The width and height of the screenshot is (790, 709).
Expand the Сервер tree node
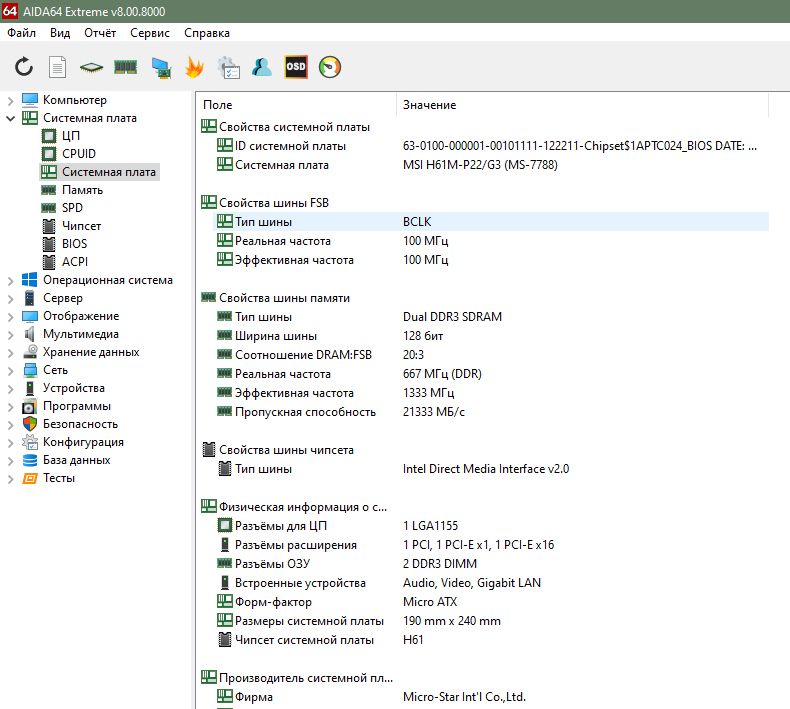pos(11,299)
